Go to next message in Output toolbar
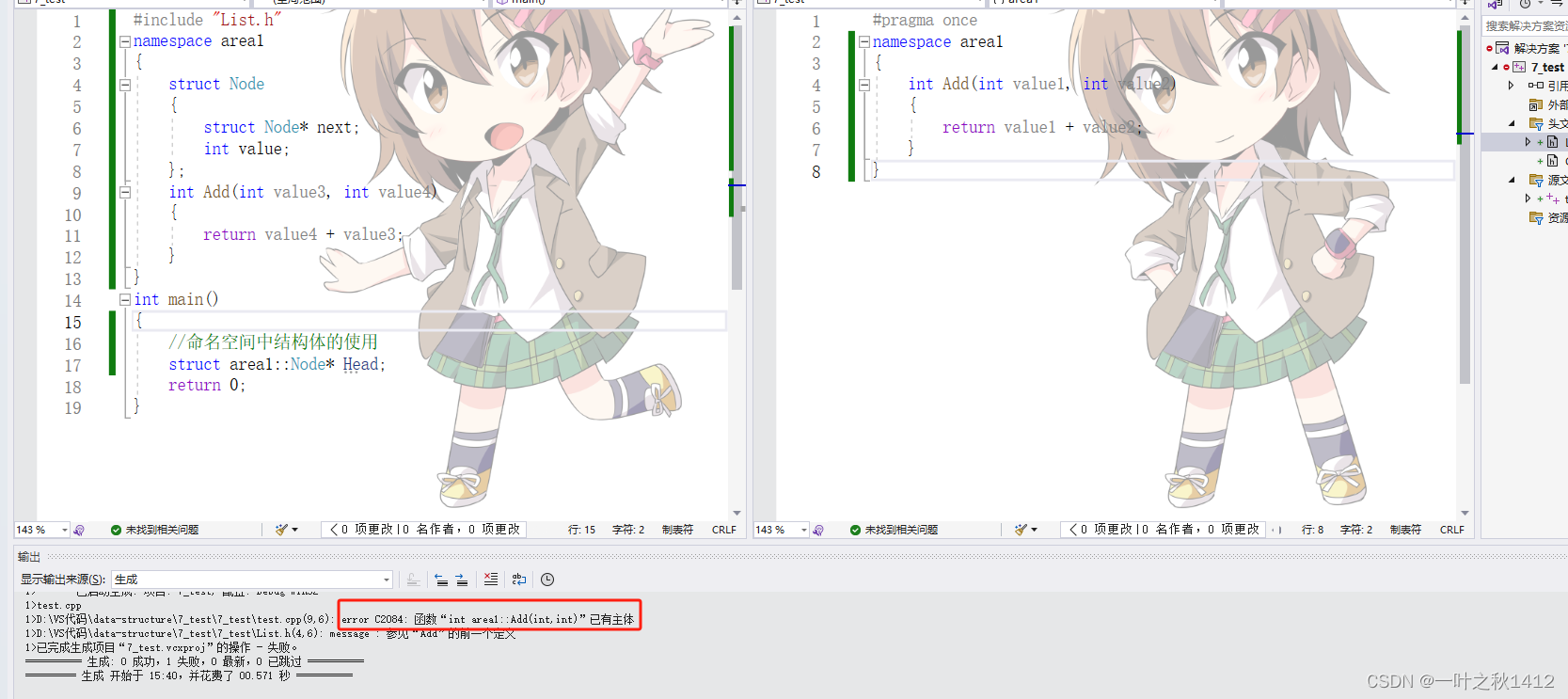Viewport: 1568px width, 699px height. pyautogui.click(x=461, y=580)
